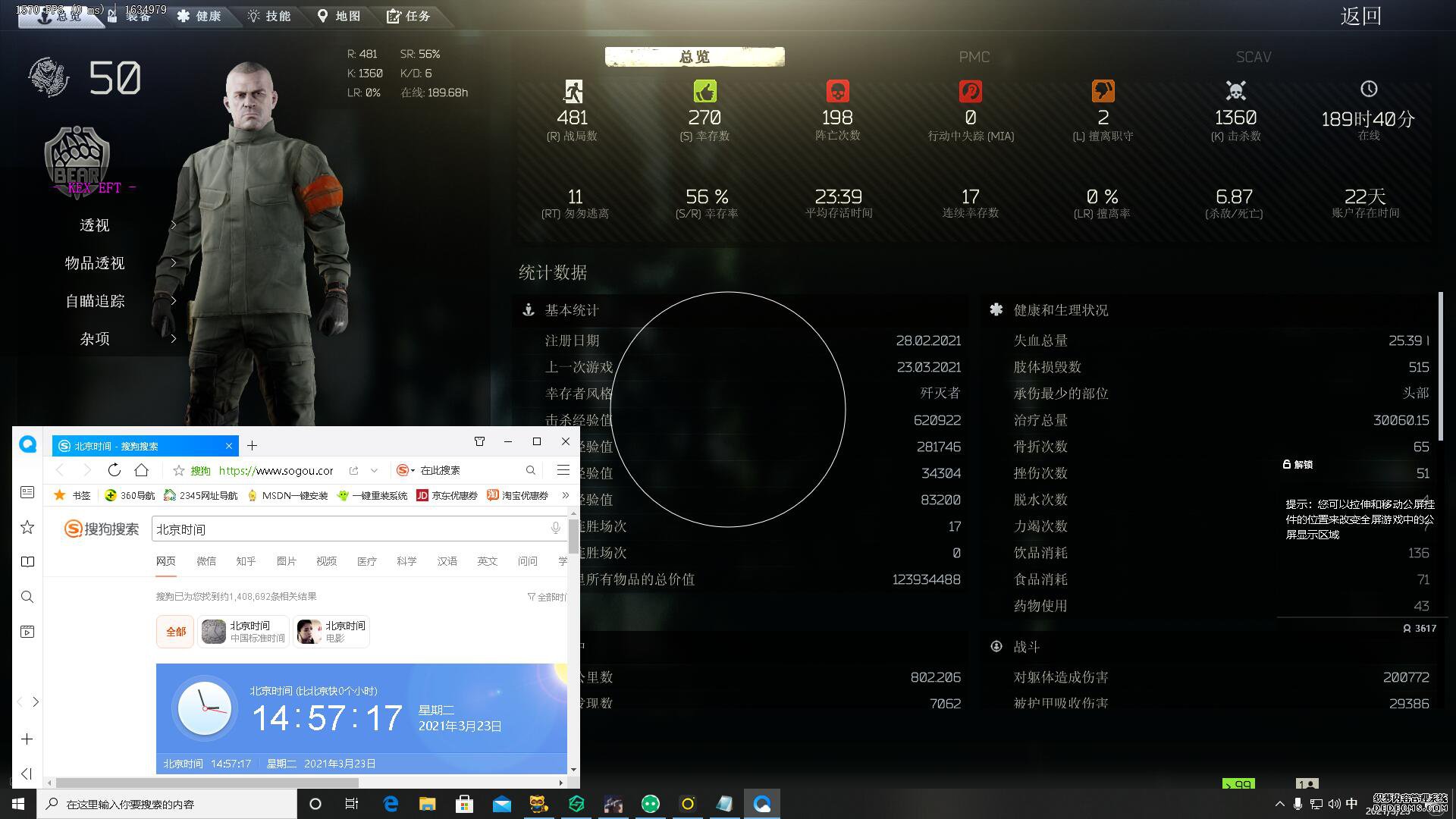Click the 解锁 unlock label
1456x819 pixels.
click(1298, 464)
